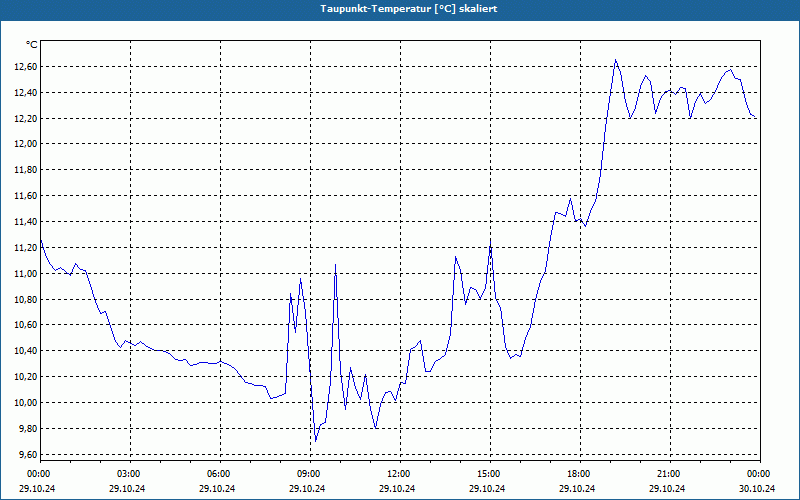Click the 29.10.24 date under 18:00
Image resolution: width=800 pixels, height=500 pixels.
pyautogui.click(x=577, y=488)
